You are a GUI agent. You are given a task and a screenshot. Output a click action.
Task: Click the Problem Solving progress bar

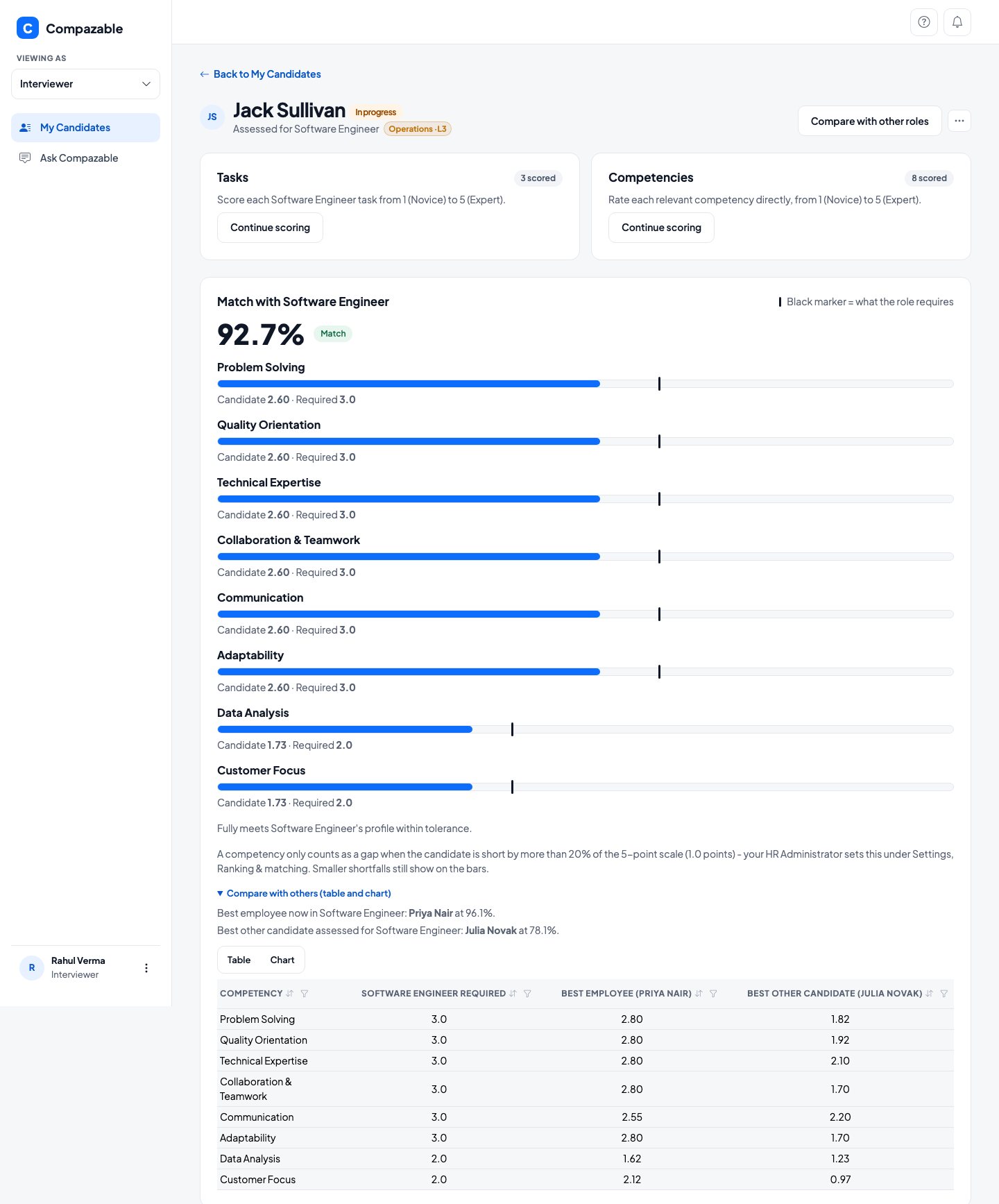pos(586,384)
